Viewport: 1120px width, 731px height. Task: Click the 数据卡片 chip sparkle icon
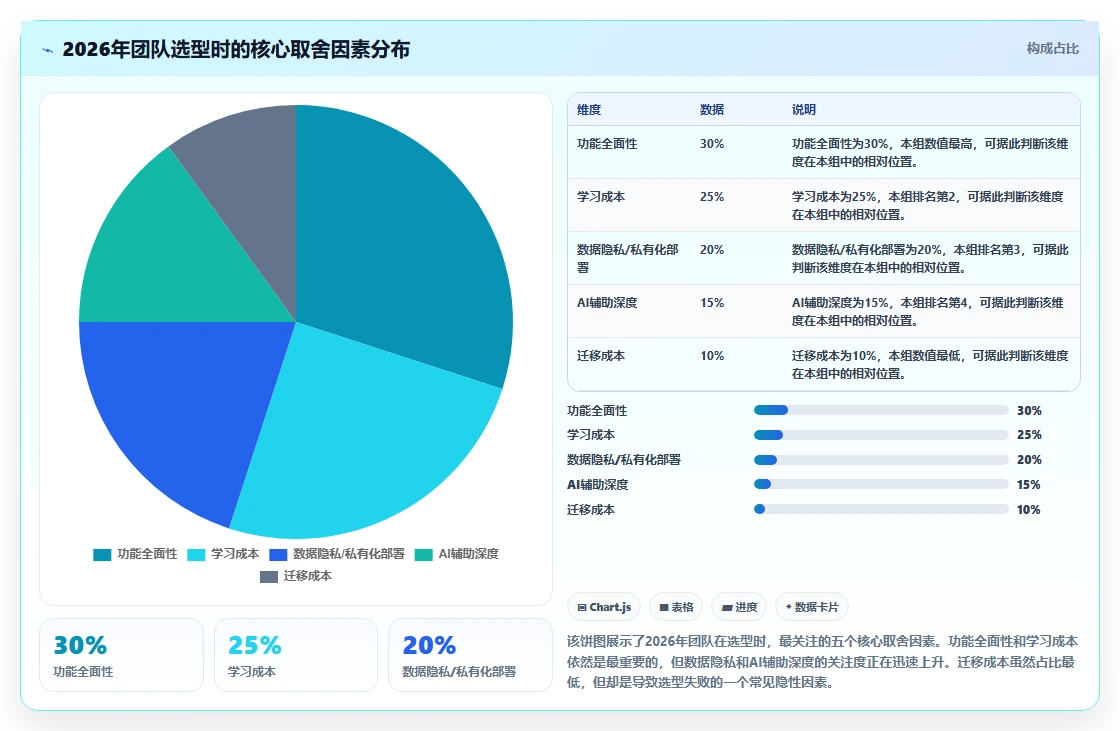click(789, 607)
